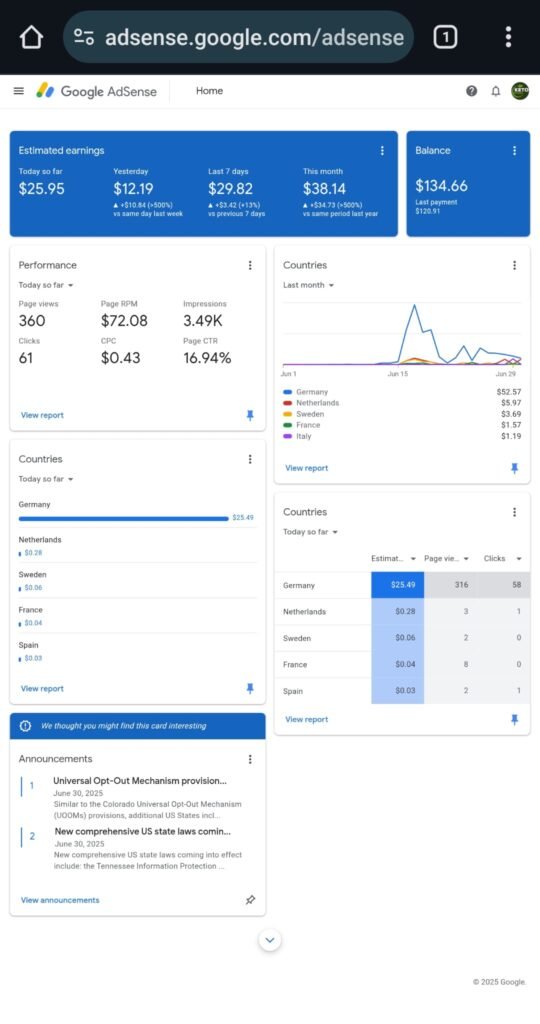Click the Countries line chart peak
Viewport: 540px width, 1024px height.
(x=414, y=306)
